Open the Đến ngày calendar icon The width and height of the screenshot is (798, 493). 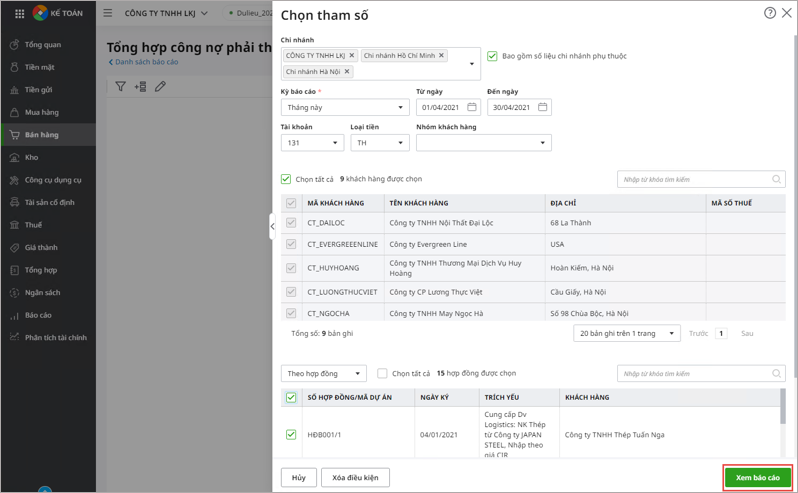(543, 107)
